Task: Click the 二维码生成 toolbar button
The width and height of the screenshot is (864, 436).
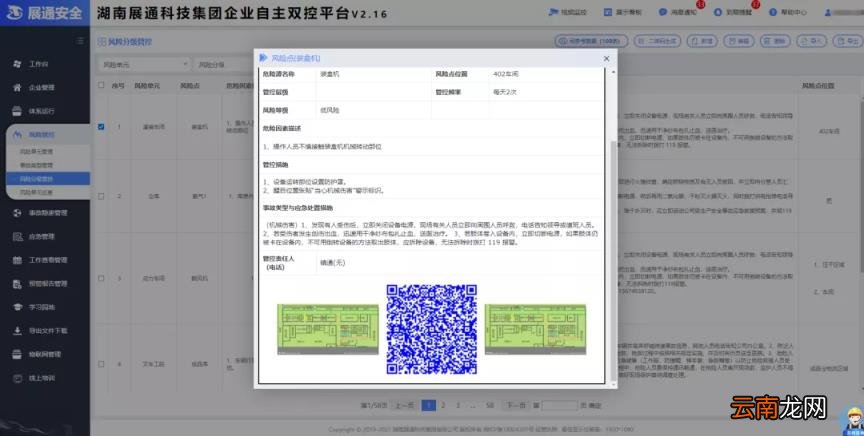Action: [x=657, y=41]
